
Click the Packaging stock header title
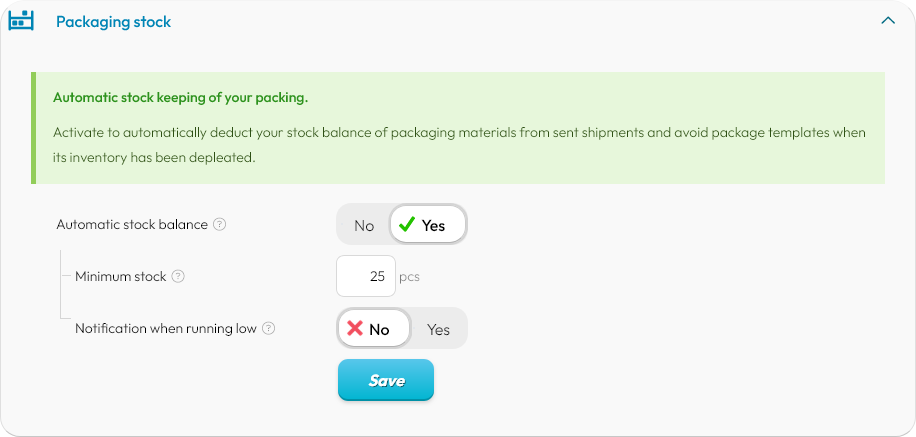(113, 22)
